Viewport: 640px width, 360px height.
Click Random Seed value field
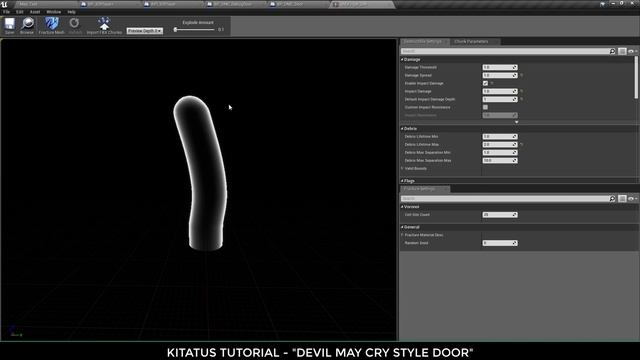tap(500, 243)
